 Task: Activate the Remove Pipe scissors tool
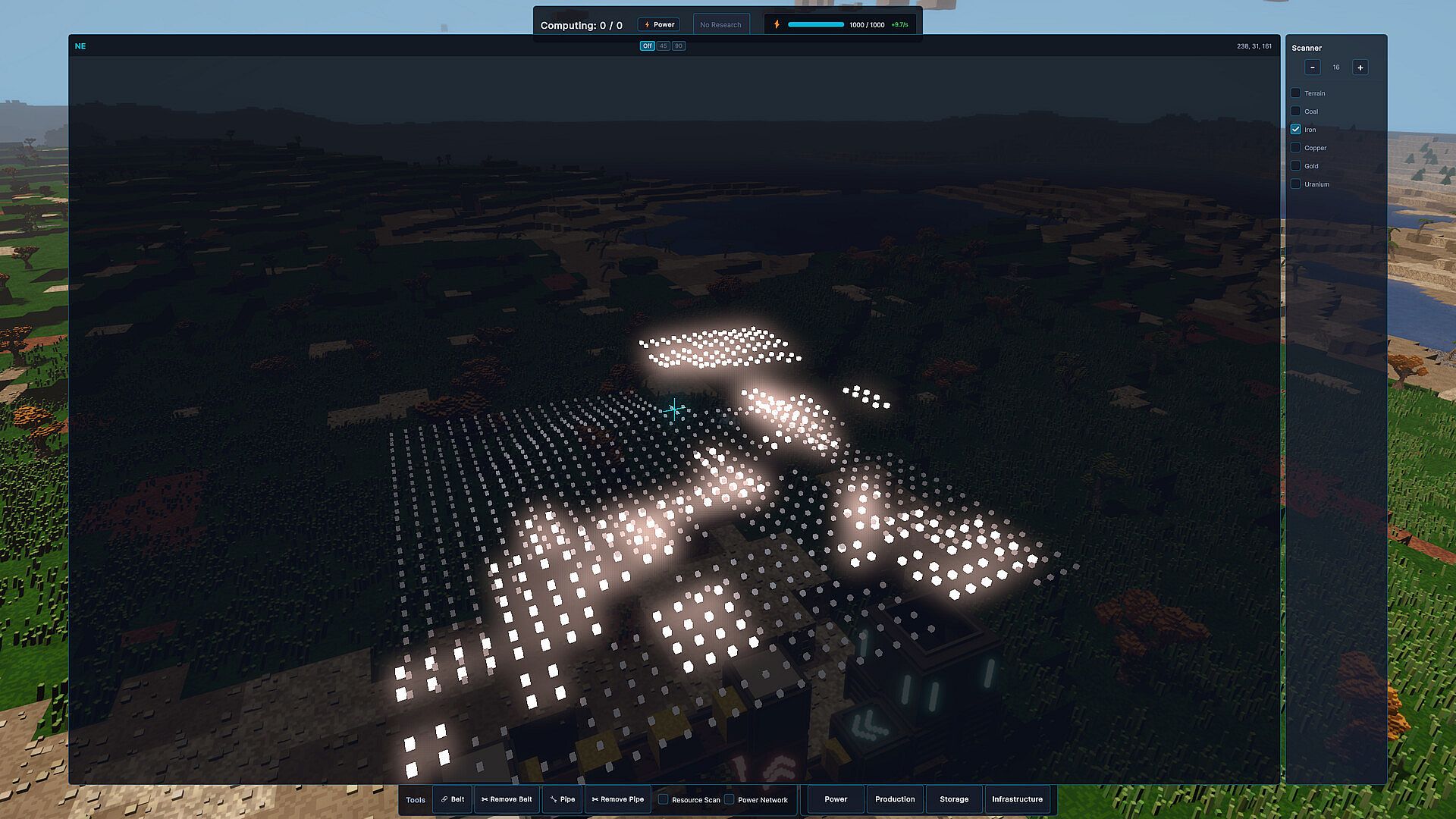point(617,799)
